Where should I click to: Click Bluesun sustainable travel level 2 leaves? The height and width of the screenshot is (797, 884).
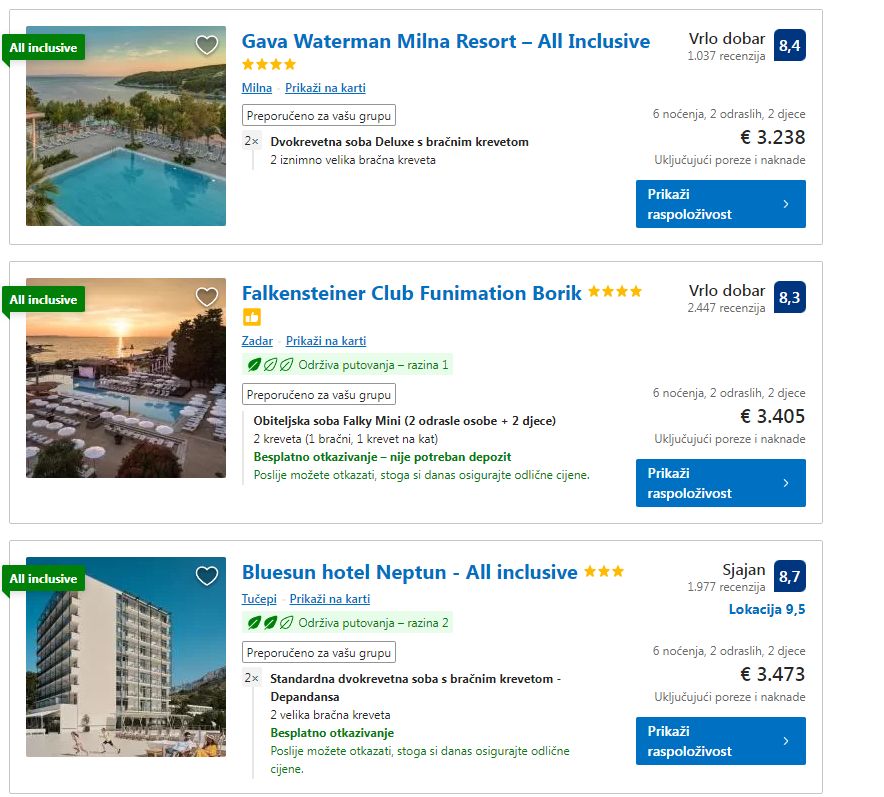(270, 623)
